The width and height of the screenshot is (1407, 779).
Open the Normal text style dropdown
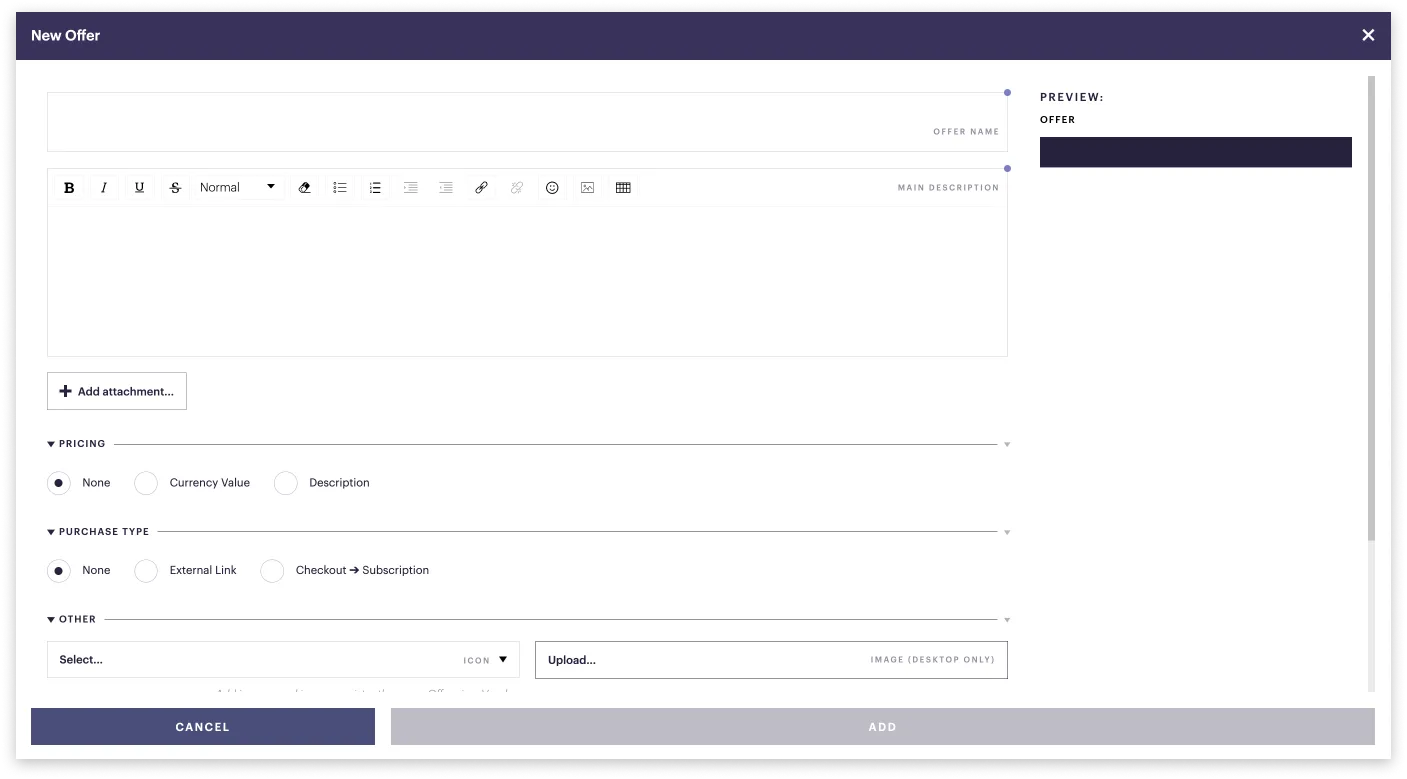(238, 188)
